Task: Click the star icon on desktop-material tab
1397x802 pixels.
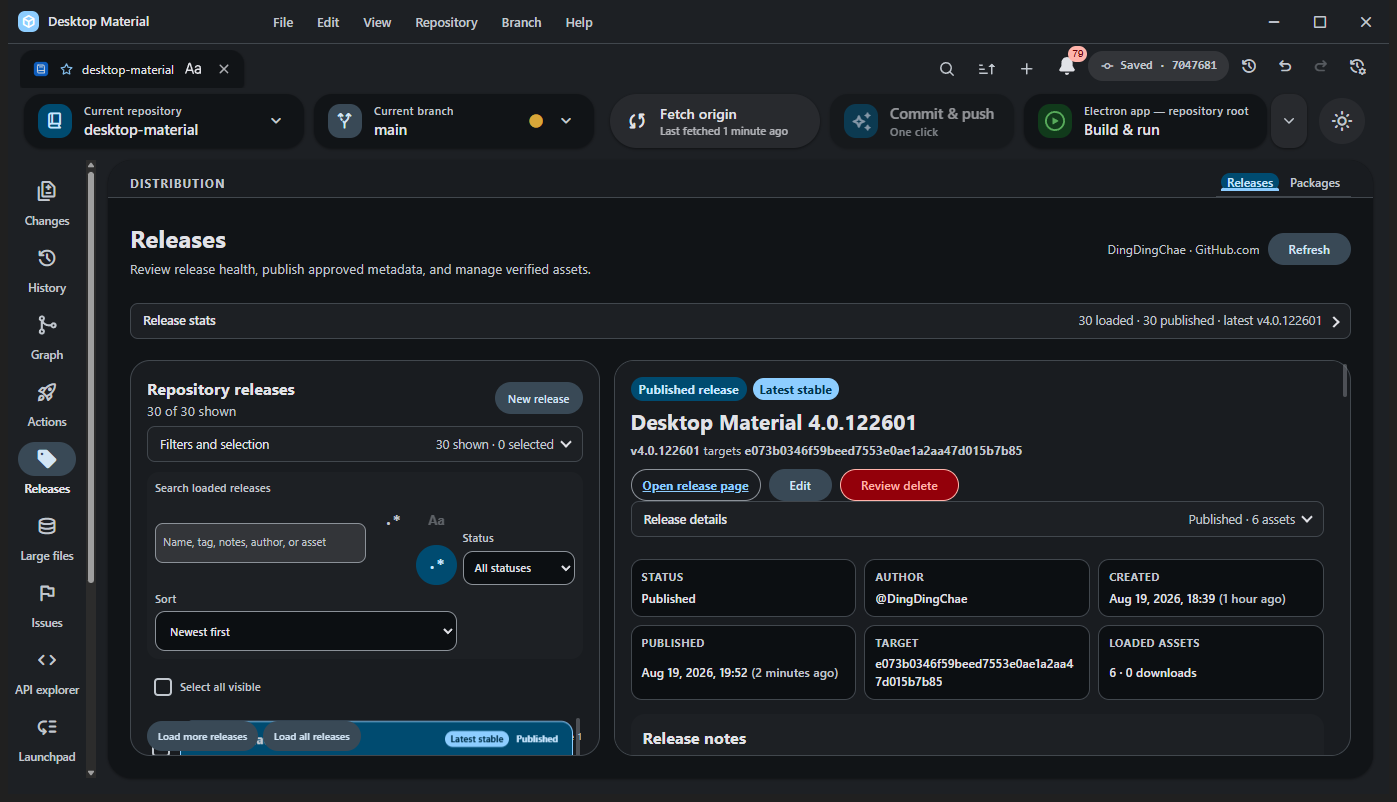Action: point(66,70)
